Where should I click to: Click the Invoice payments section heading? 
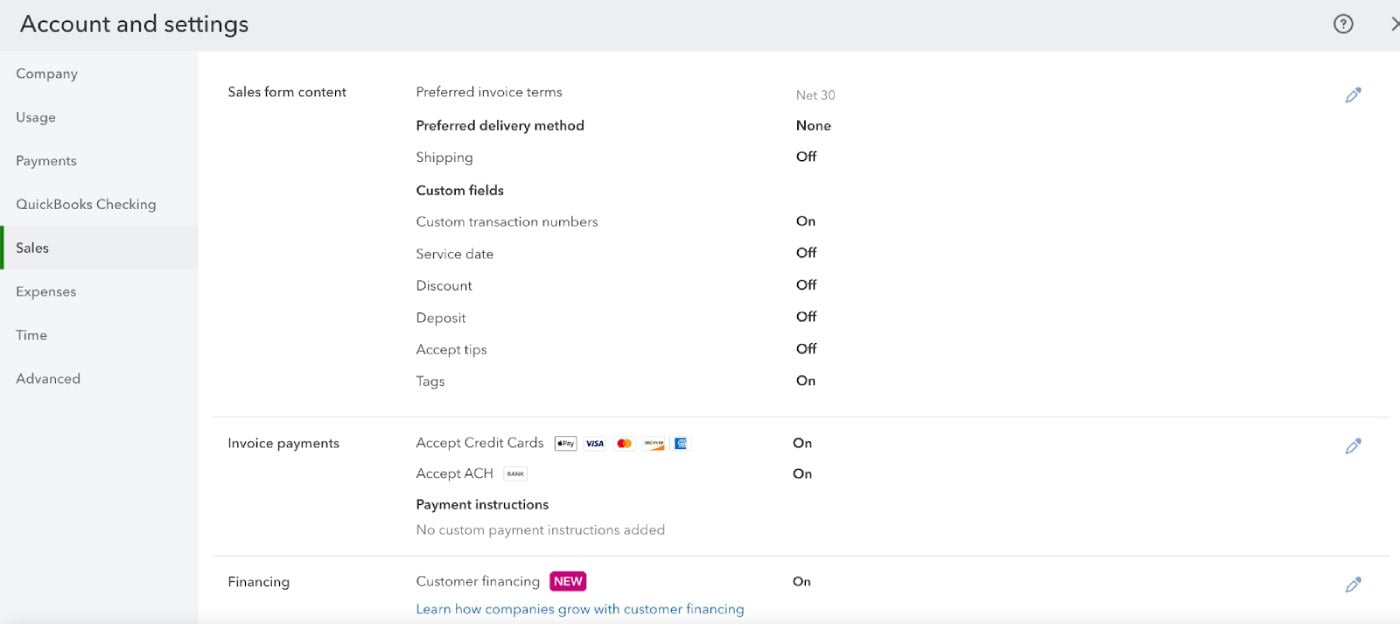(283, 444)
